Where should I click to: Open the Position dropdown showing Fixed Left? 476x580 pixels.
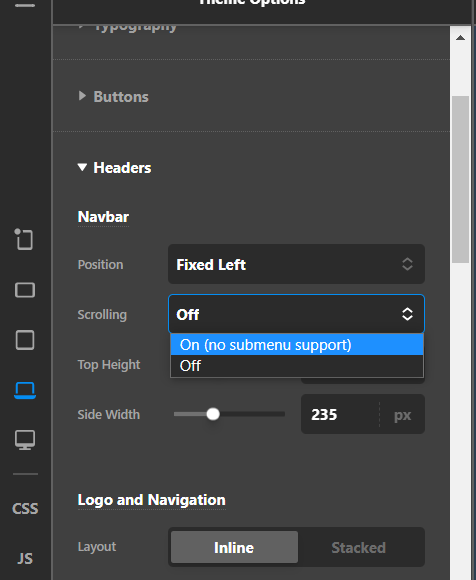tap(296, 264)
